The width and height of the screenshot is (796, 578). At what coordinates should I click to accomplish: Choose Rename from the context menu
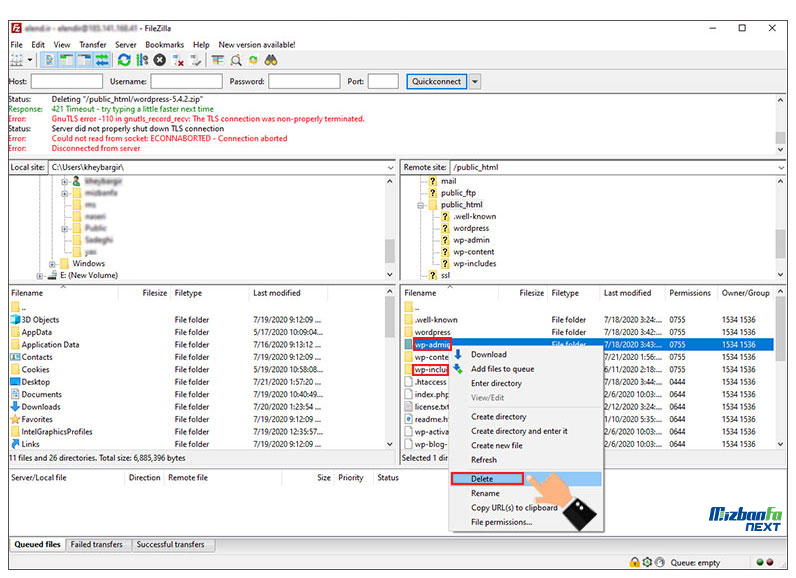pyautogui.click(x=526, y=493)
